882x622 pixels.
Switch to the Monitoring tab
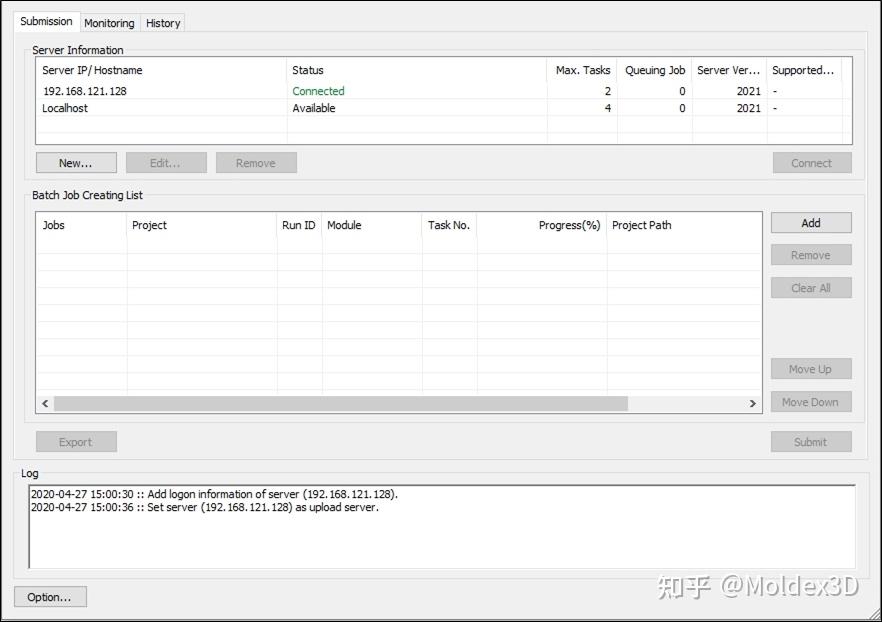coord(109,22)
